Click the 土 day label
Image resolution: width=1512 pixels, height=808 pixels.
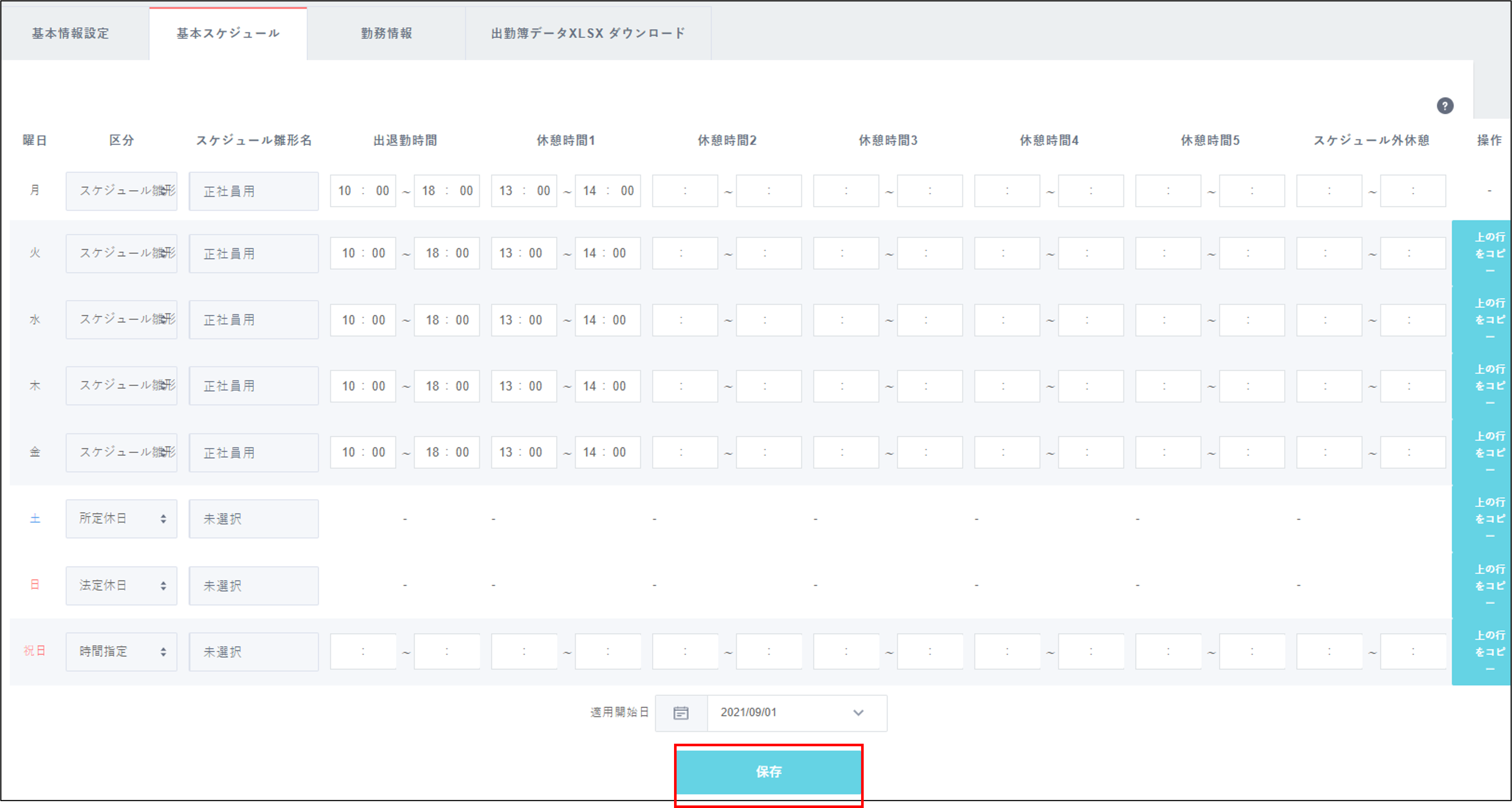tap(35, 519)
